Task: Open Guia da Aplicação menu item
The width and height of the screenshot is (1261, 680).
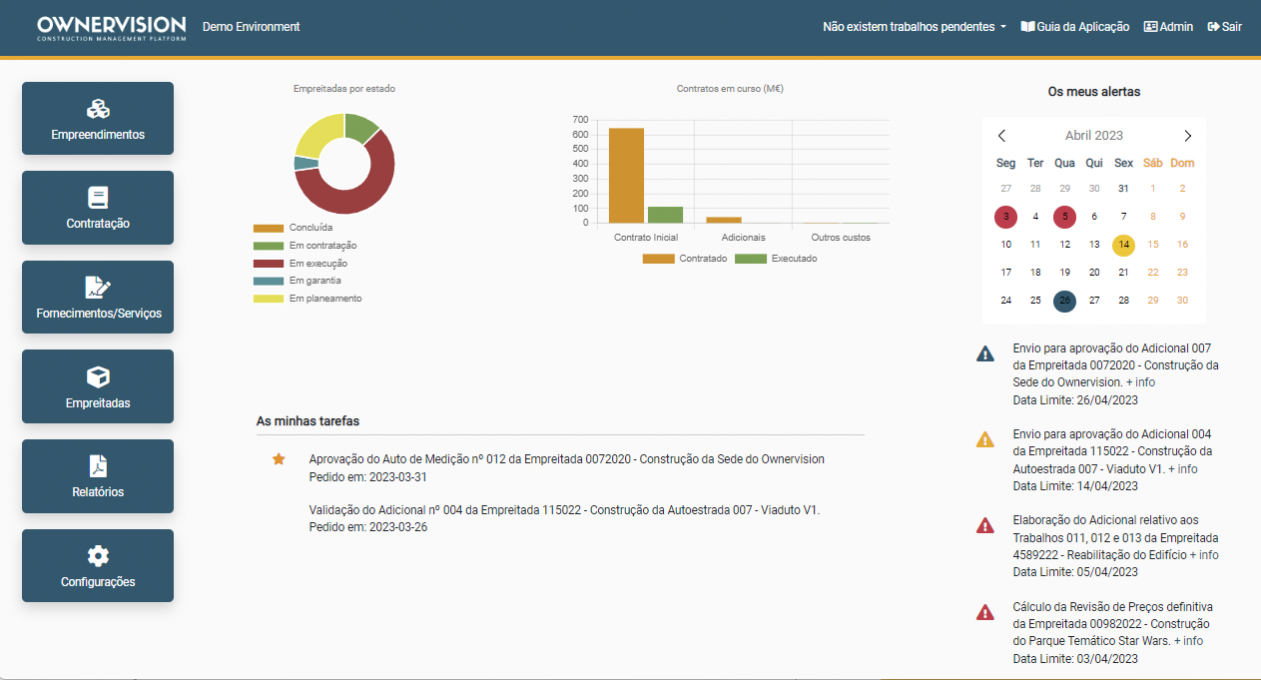Action: tap(1075, 27)
